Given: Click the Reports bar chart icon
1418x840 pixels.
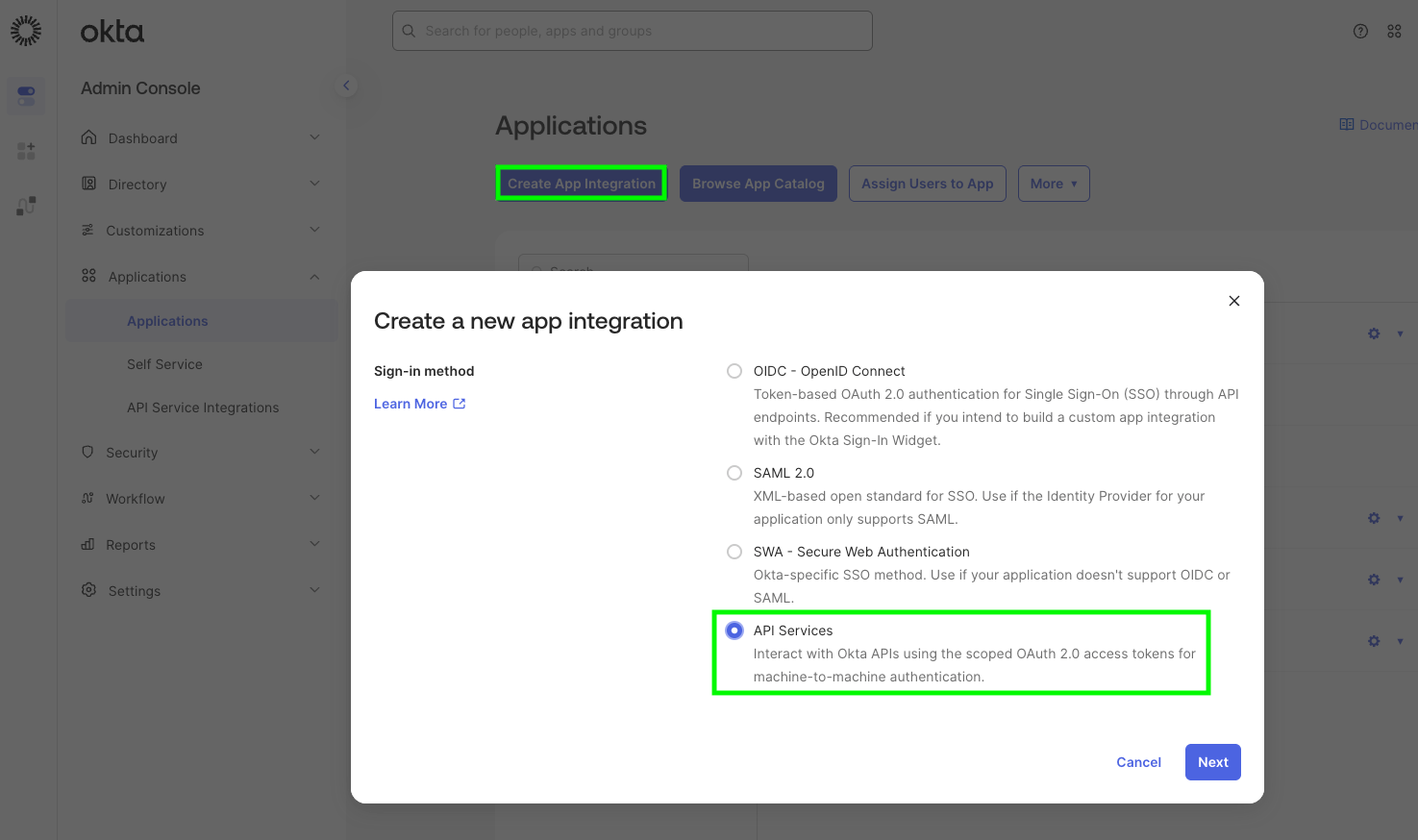Looking at the screenshot, I should coord(87,544).
